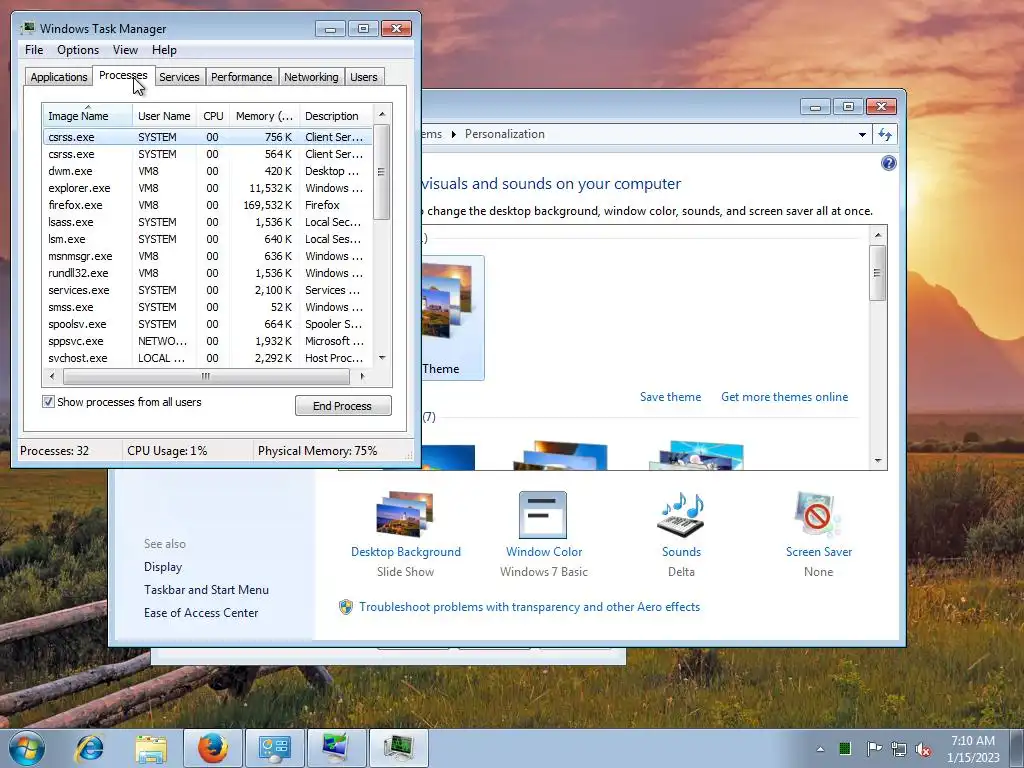The image size is (1024, 768).
Task: Open Troubleshoot transparency and Aero effects link
Action: 529,607
